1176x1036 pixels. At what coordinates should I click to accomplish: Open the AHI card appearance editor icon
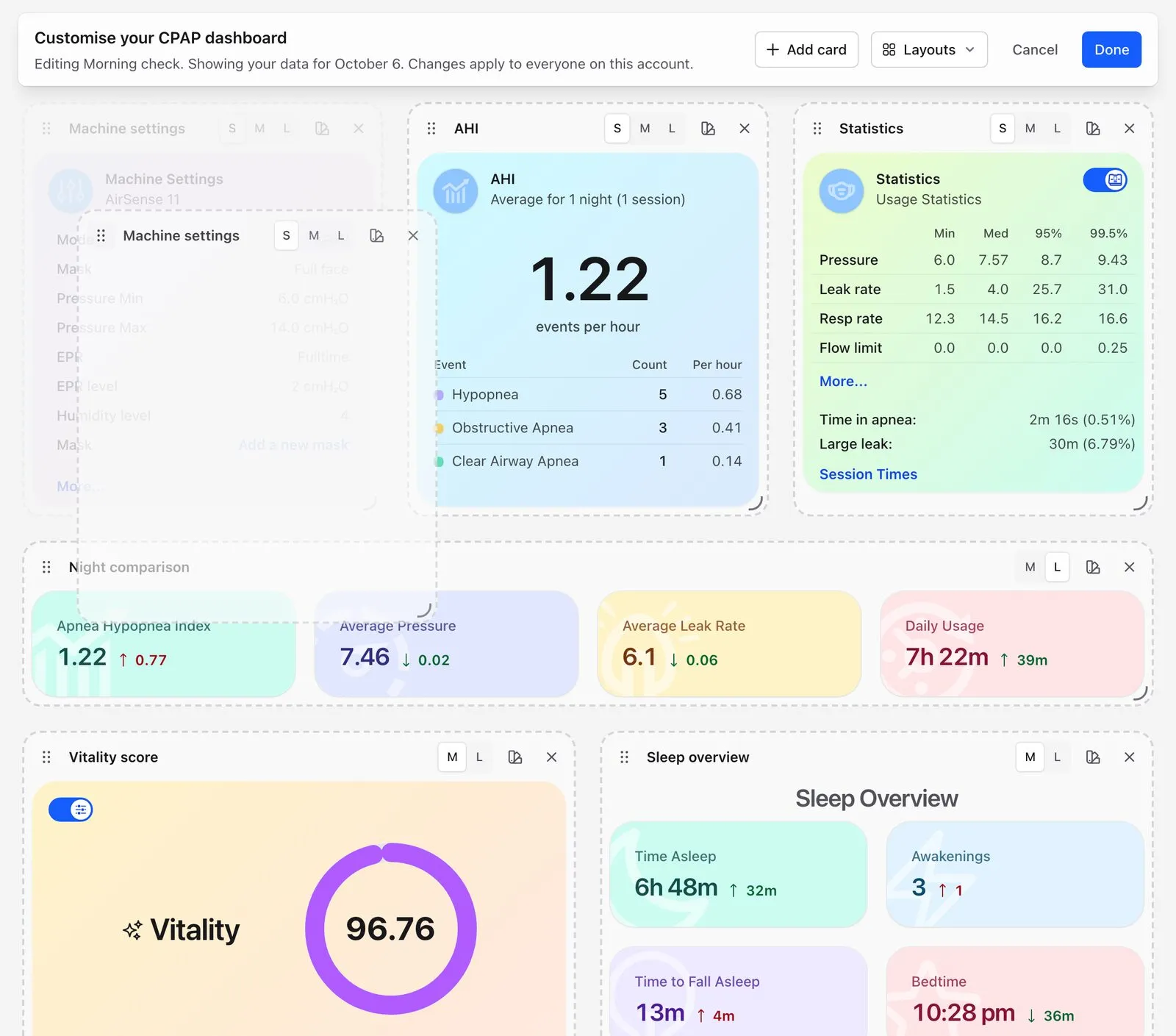[x=708, y=129]
